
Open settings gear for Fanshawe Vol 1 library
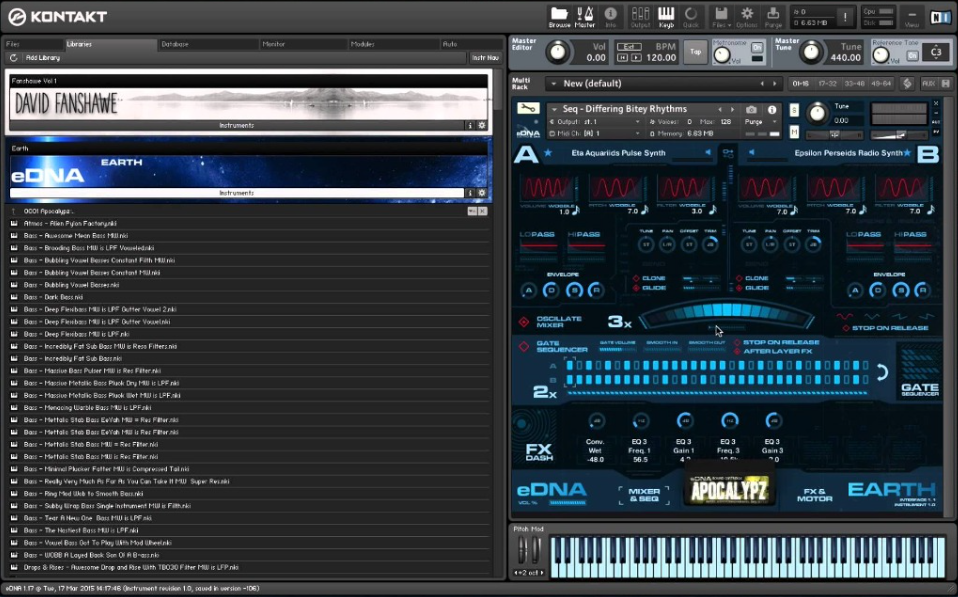tap(482, 125)
